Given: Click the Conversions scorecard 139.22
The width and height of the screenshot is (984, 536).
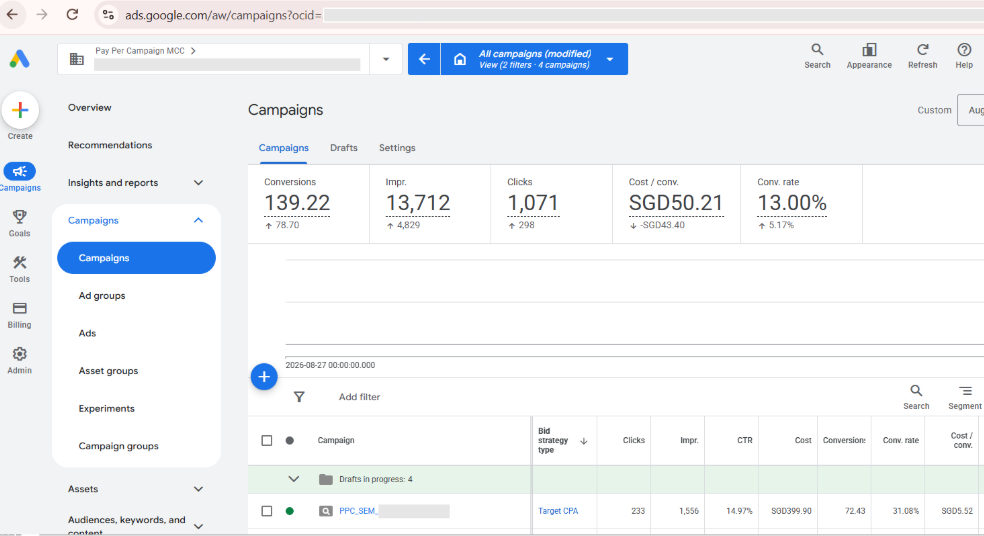Looking at the screenshot, I should pyautogui.click(x=309, y=204).
